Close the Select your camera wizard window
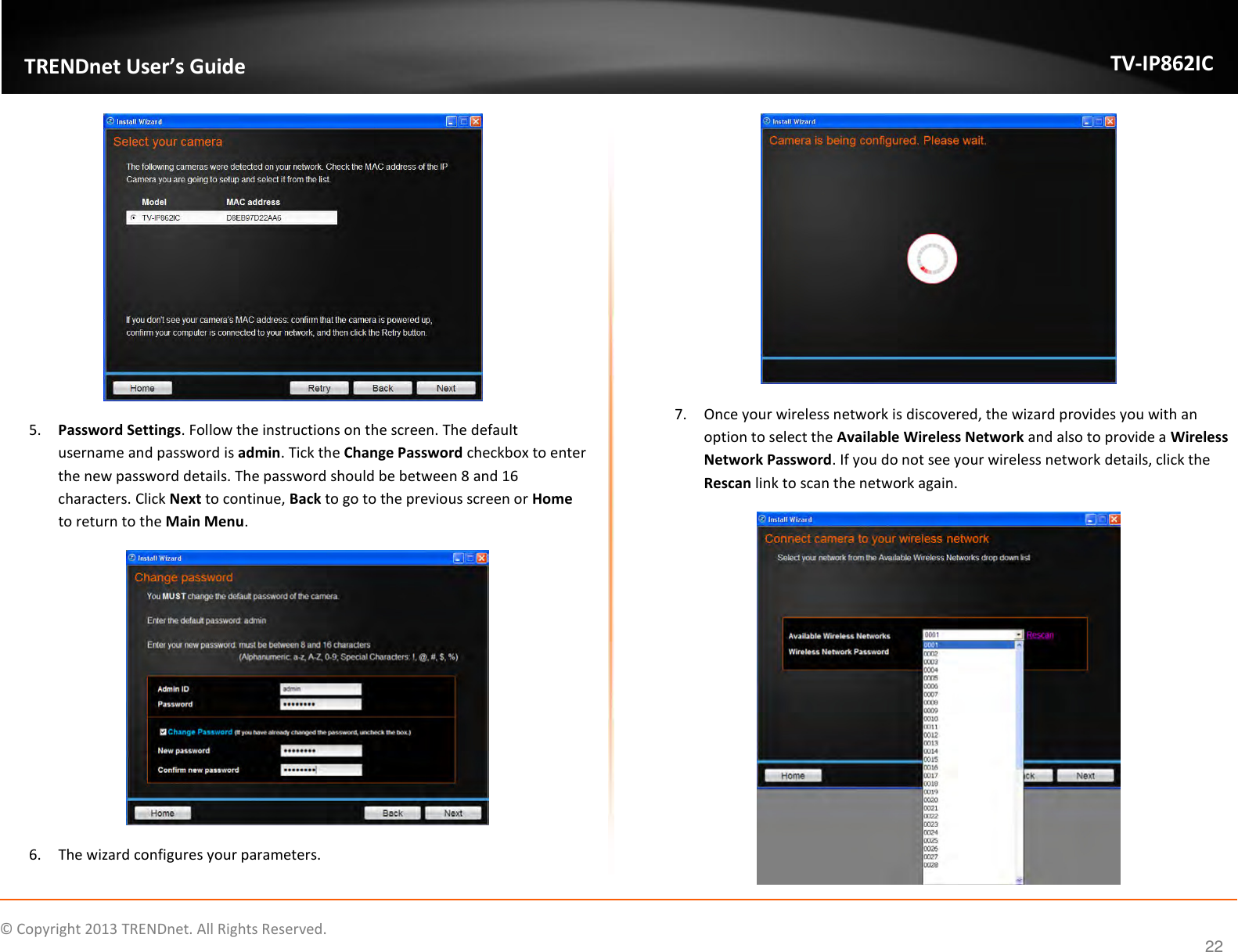This screenshot has height=952, width=1238. 476,121
